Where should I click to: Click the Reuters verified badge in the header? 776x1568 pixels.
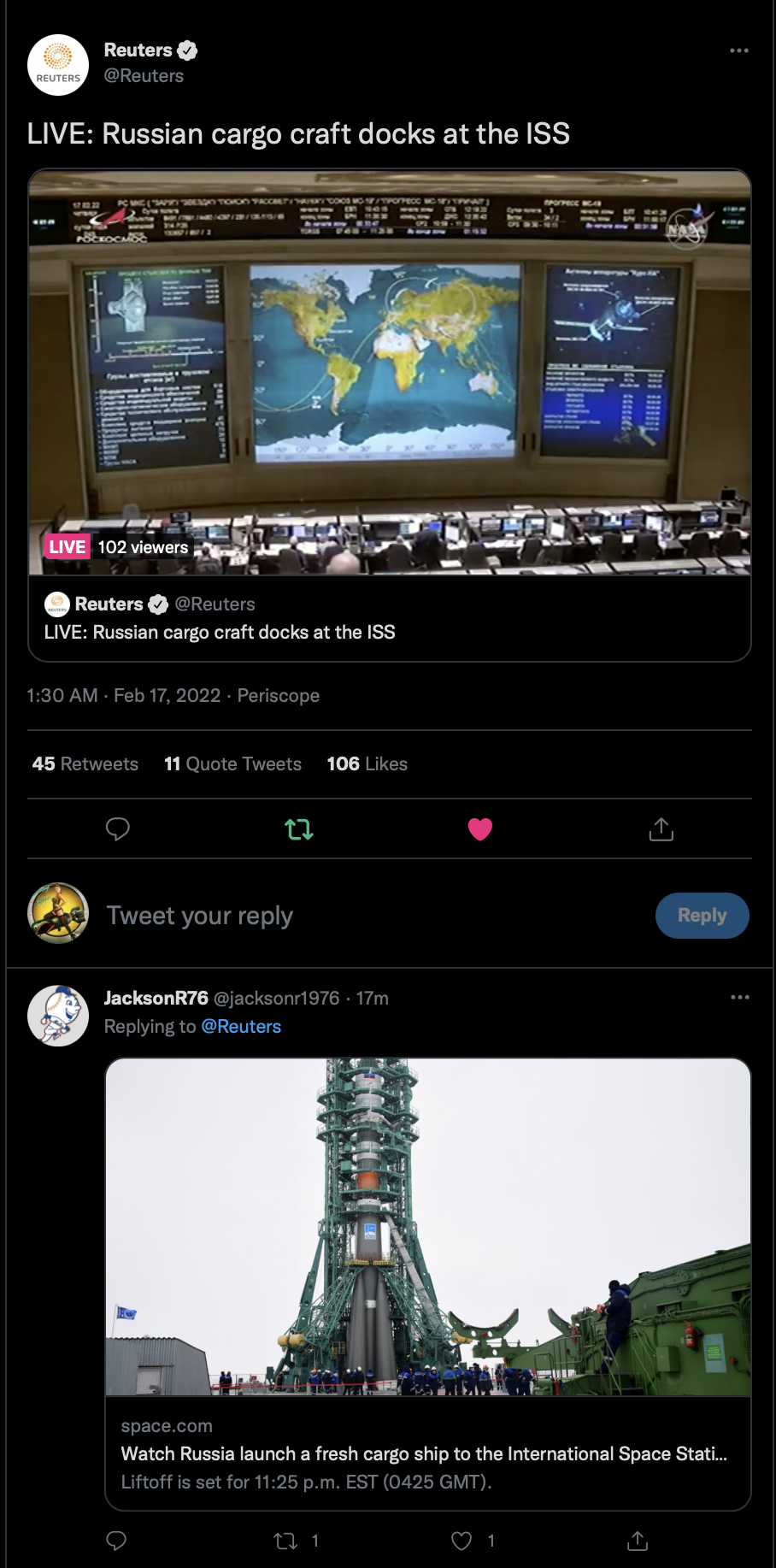pyautogui.click(x=187, y=50)
